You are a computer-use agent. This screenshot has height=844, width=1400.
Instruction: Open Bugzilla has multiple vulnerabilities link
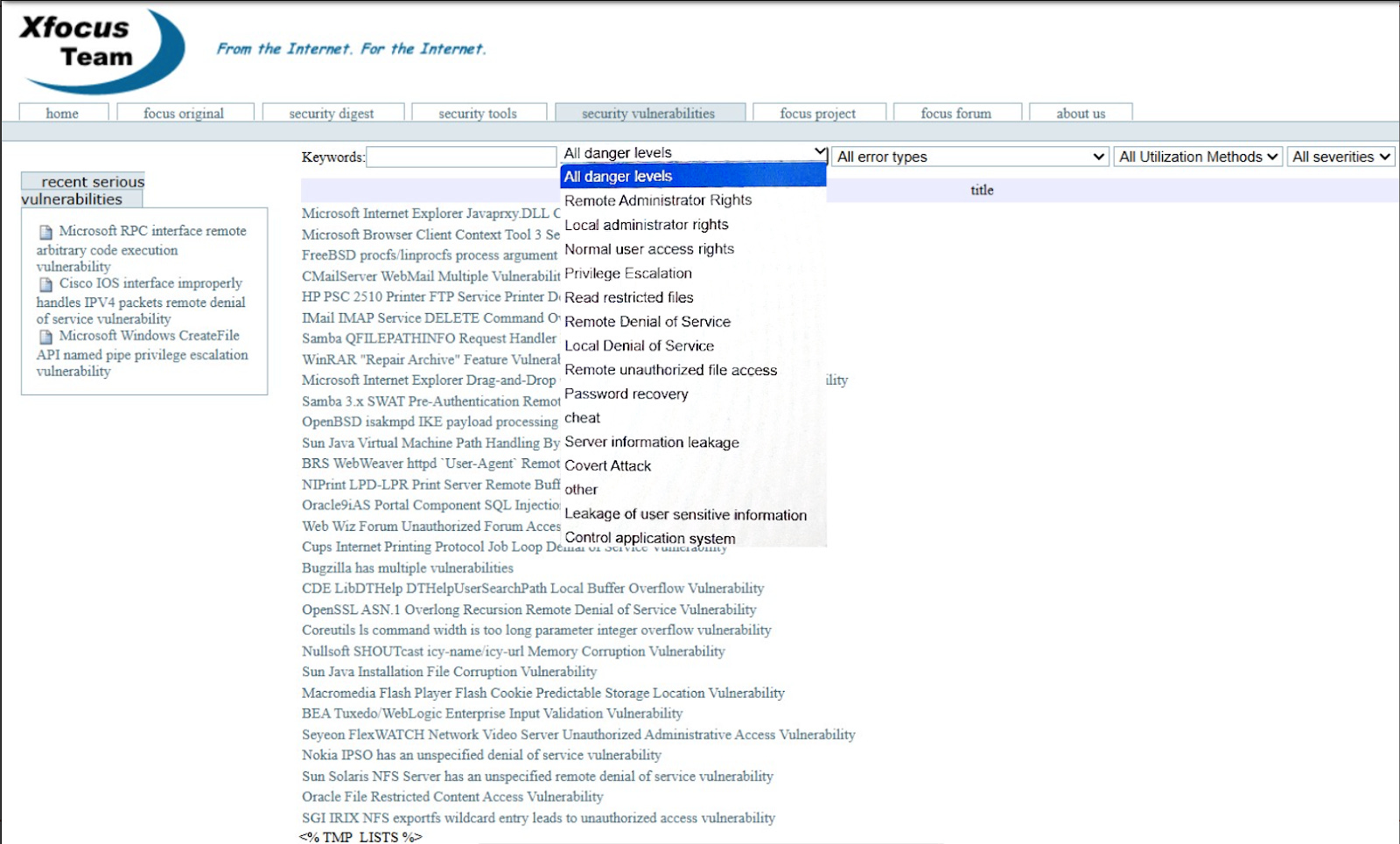click(x=408, y=568)
